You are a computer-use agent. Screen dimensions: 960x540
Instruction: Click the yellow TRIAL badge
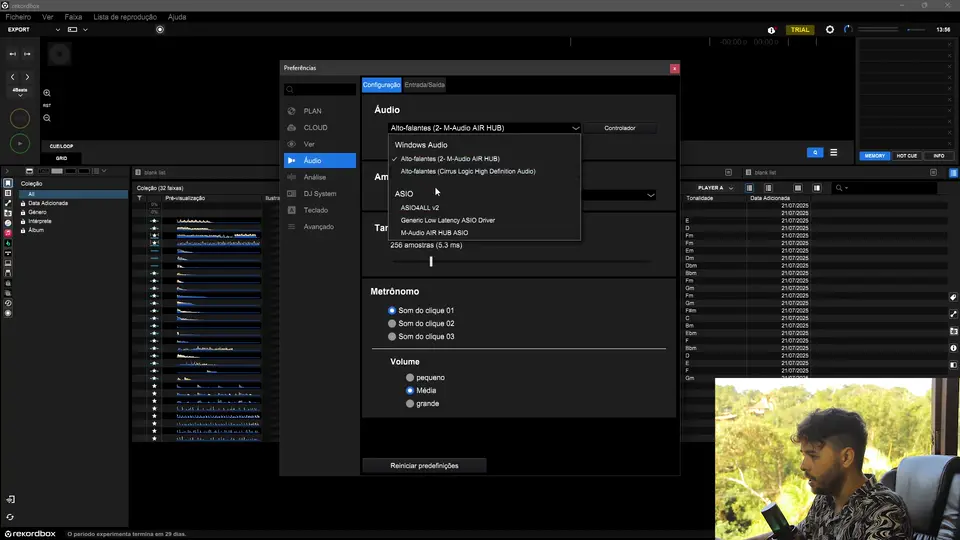click(x=800, y=29)
